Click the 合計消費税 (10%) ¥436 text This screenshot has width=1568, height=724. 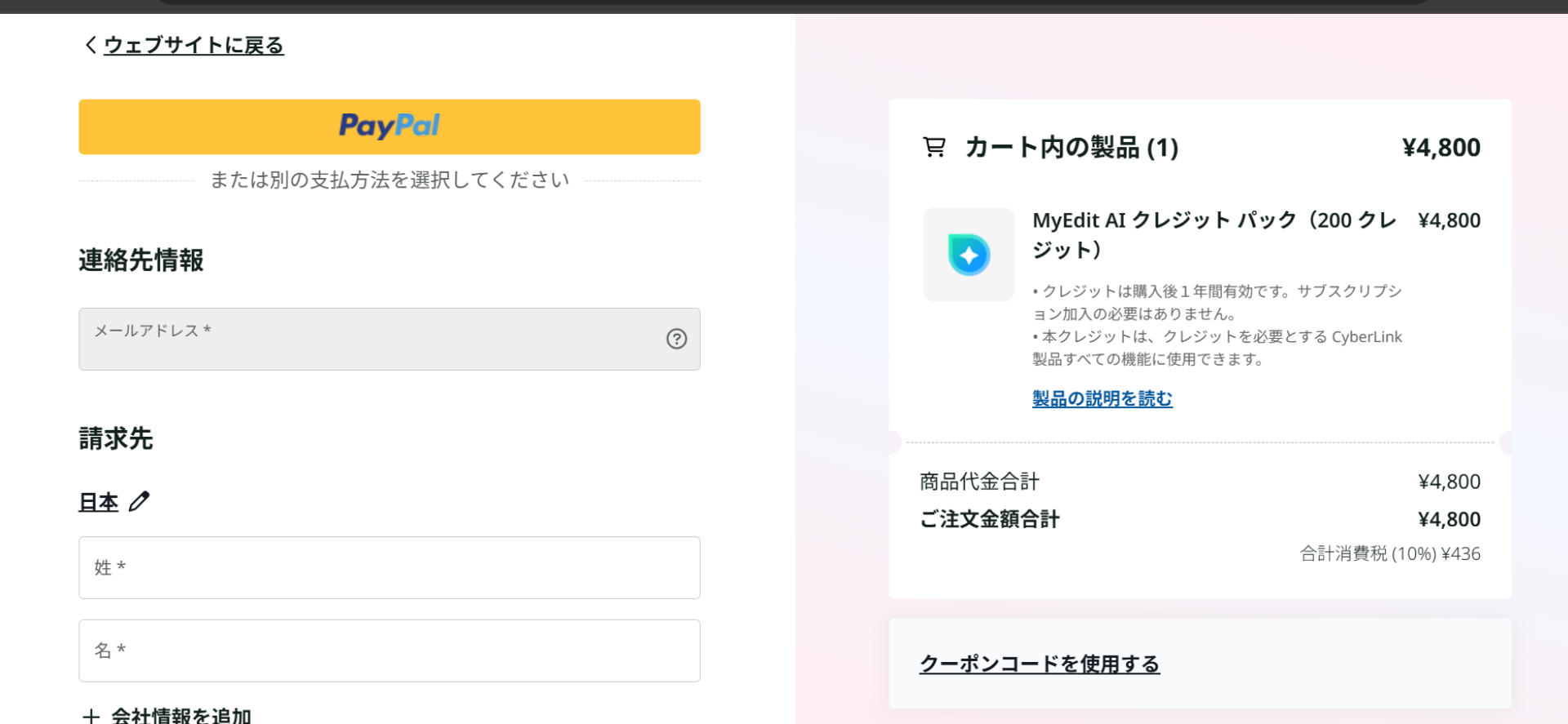click(1390, 553)
